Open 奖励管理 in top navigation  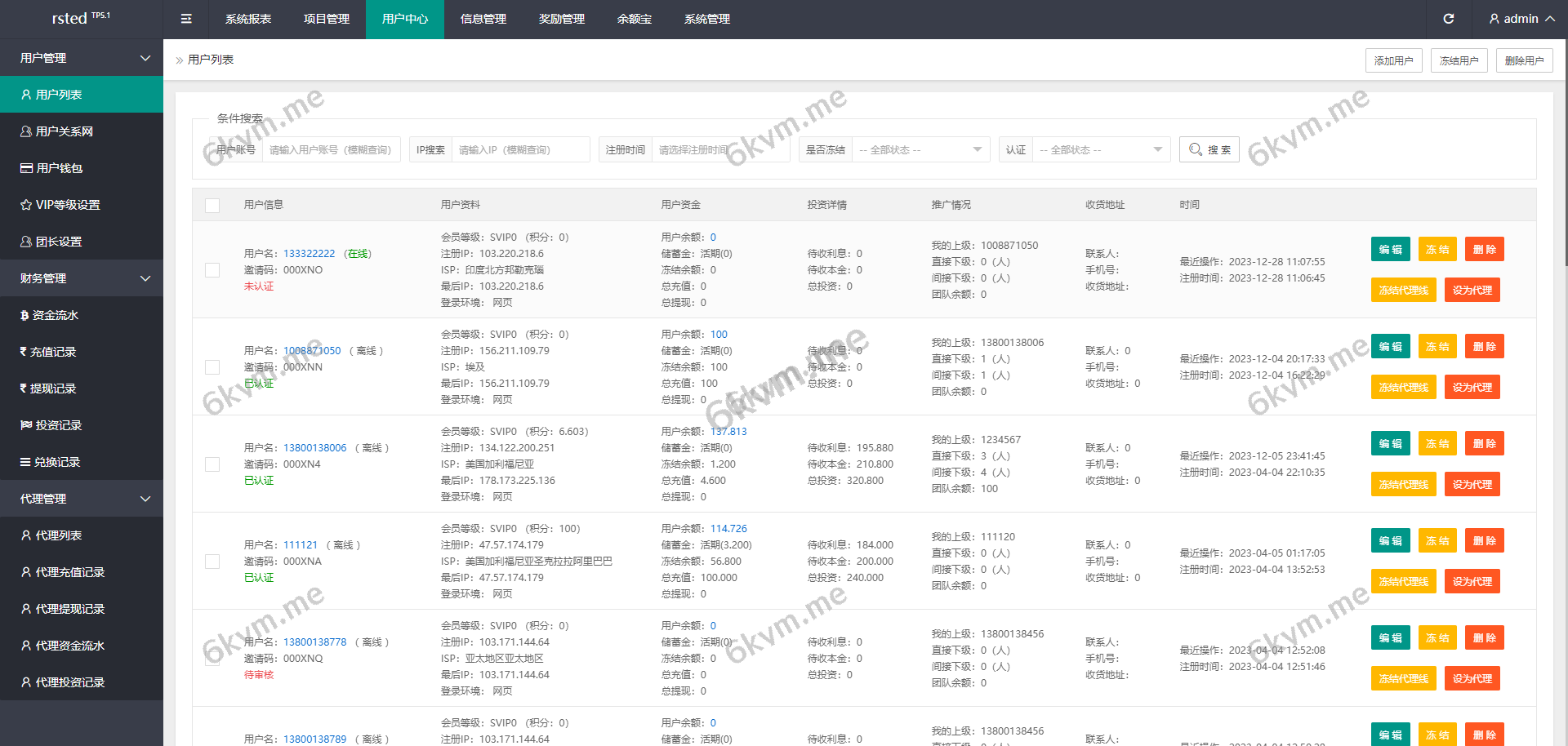(562, 19)
